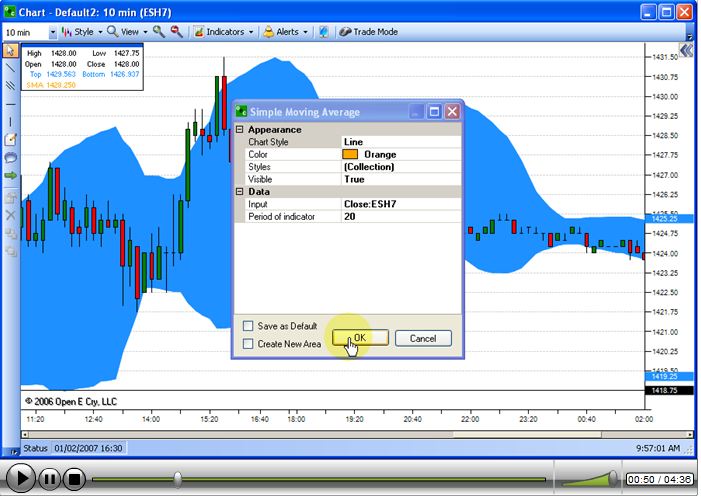Select the Input Close:ESH7 property row
This screenshot has height=498, width=701.
(353, 204)
